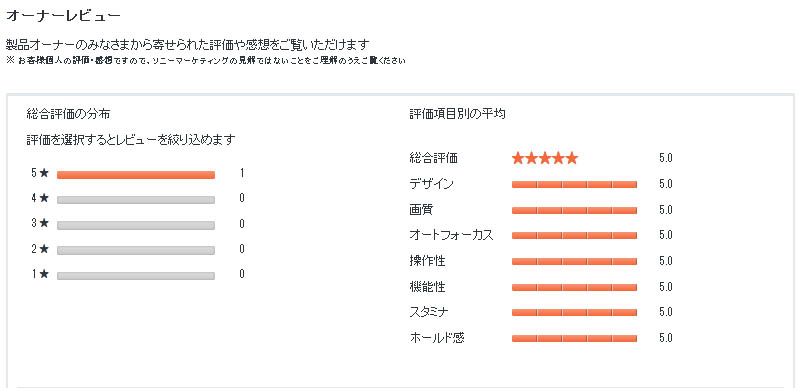Viewport: 800px width, 388px height.
Task: Filter reviews by the 4-star bar
Action: pyautogui.click(x=136, y=200)
